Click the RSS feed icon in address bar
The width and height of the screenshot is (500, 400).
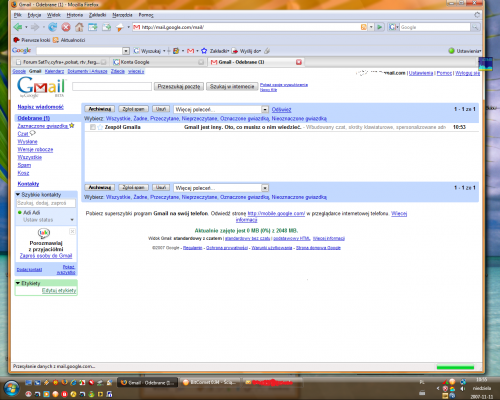(364, 27)
